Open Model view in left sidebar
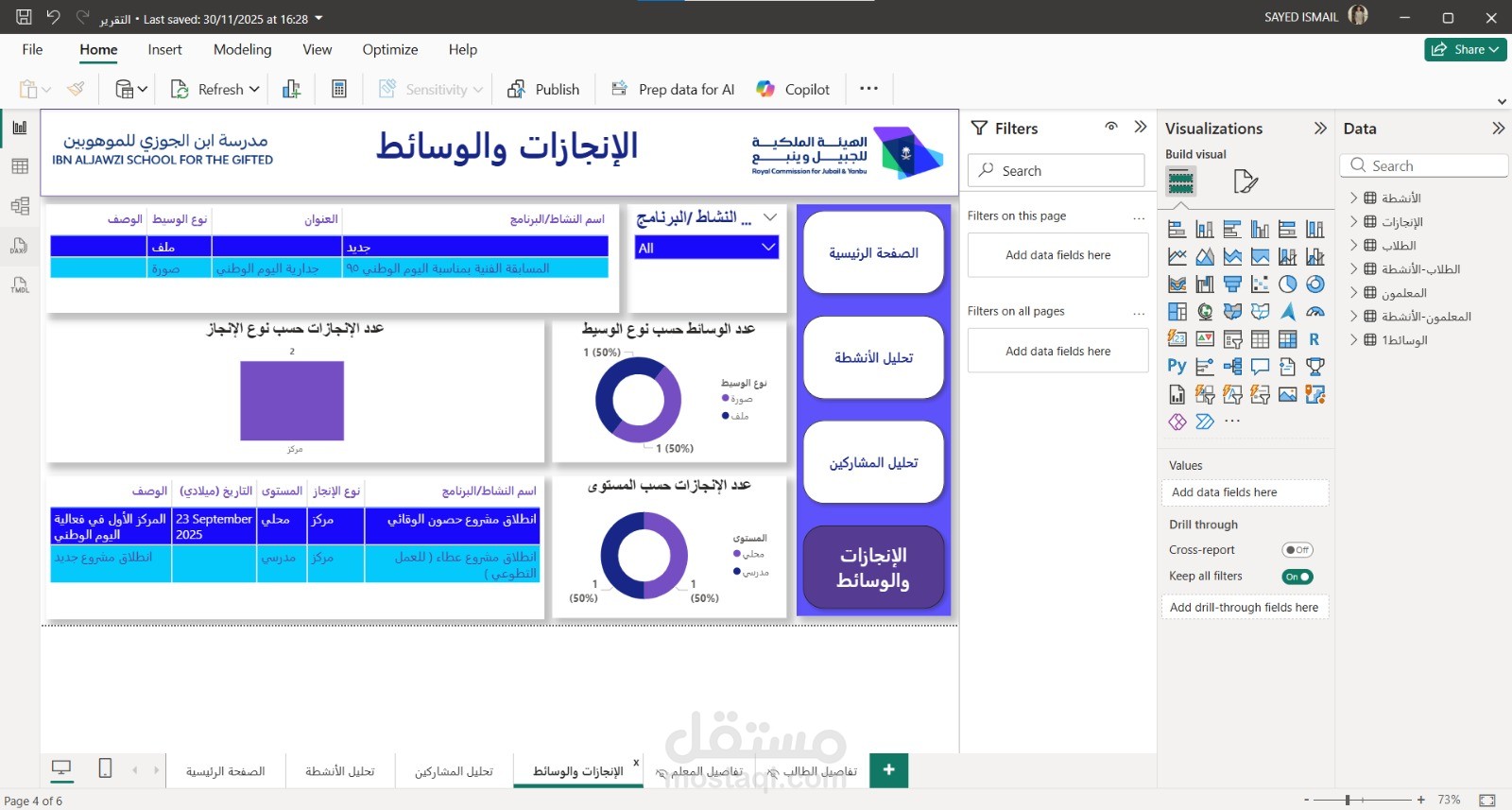 20,206
